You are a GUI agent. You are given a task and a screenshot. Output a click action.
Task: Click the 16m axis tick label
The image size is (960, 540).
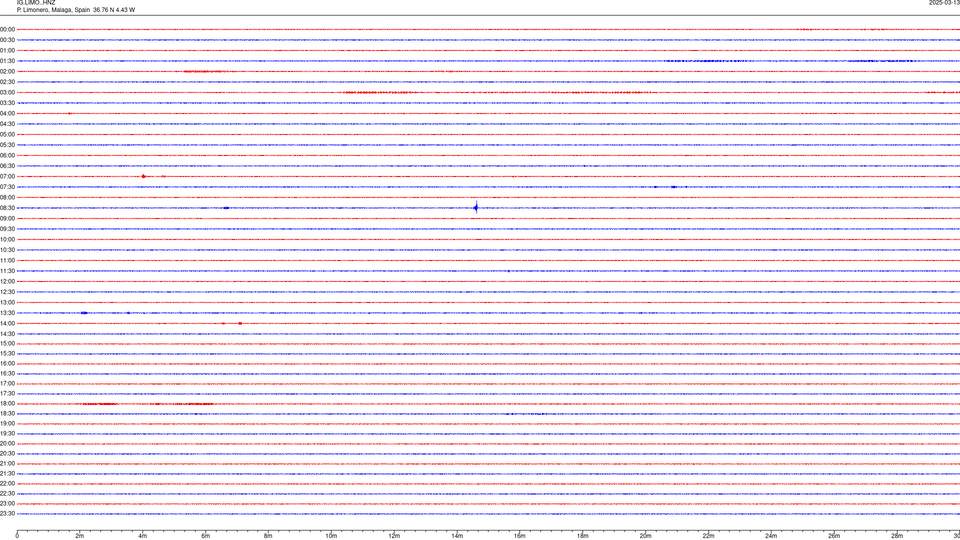coord(520,536)
